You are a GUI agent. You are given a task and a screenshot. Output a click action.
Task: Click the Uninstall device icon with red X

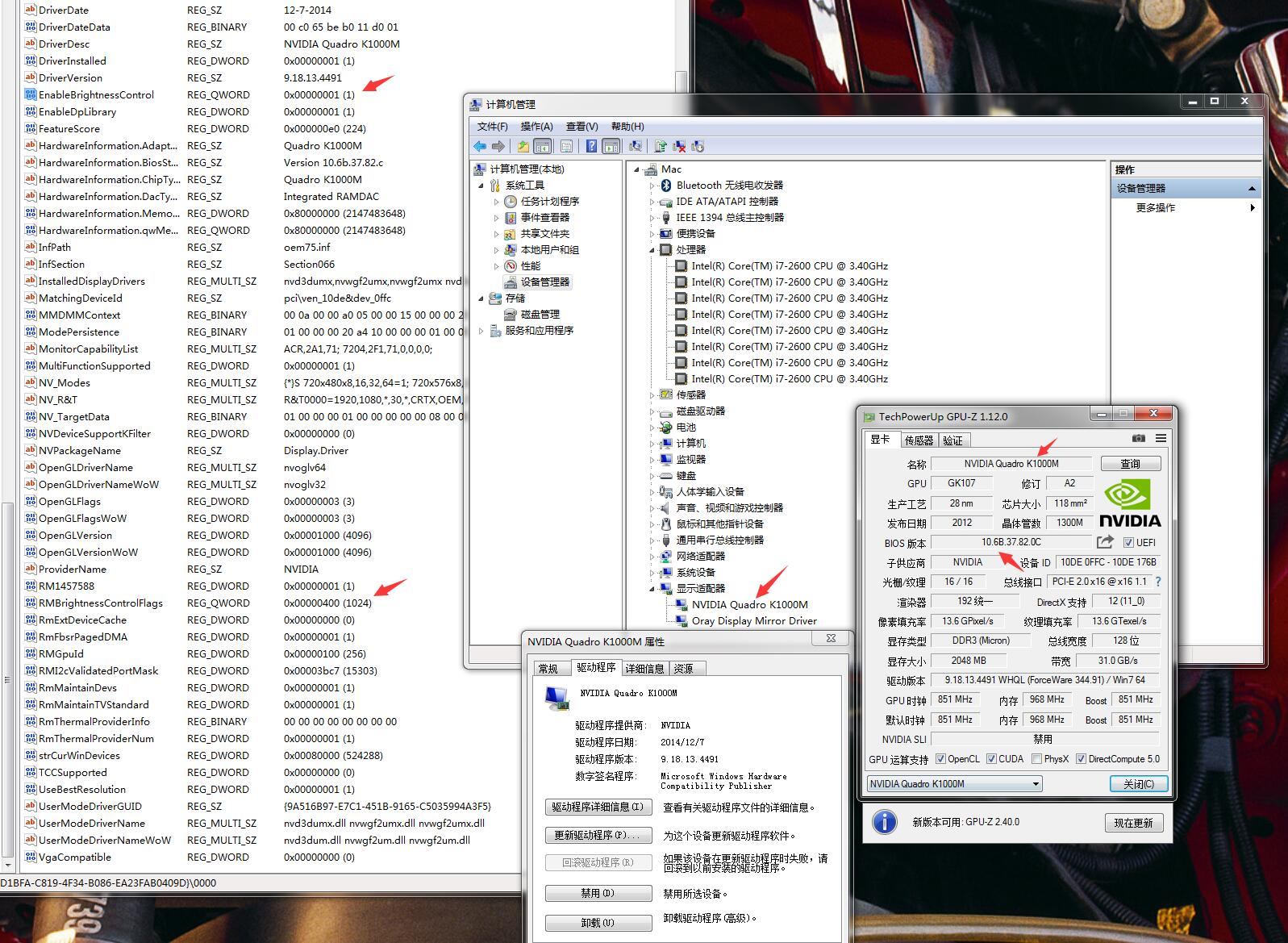(679, 146)
